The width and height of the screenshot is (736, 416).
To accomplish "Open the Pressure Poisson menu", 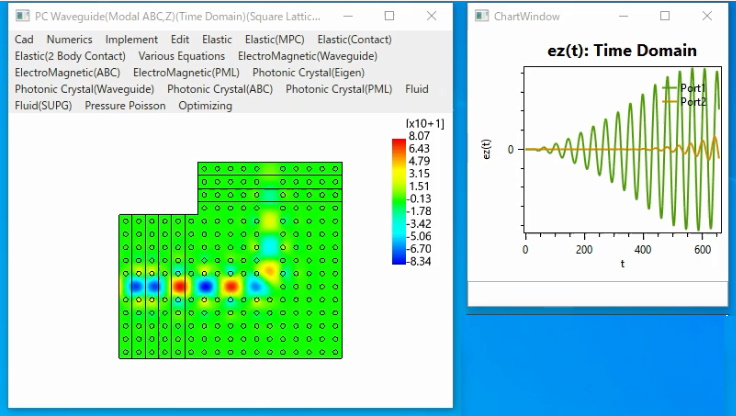I will click(x=125, y=105).
